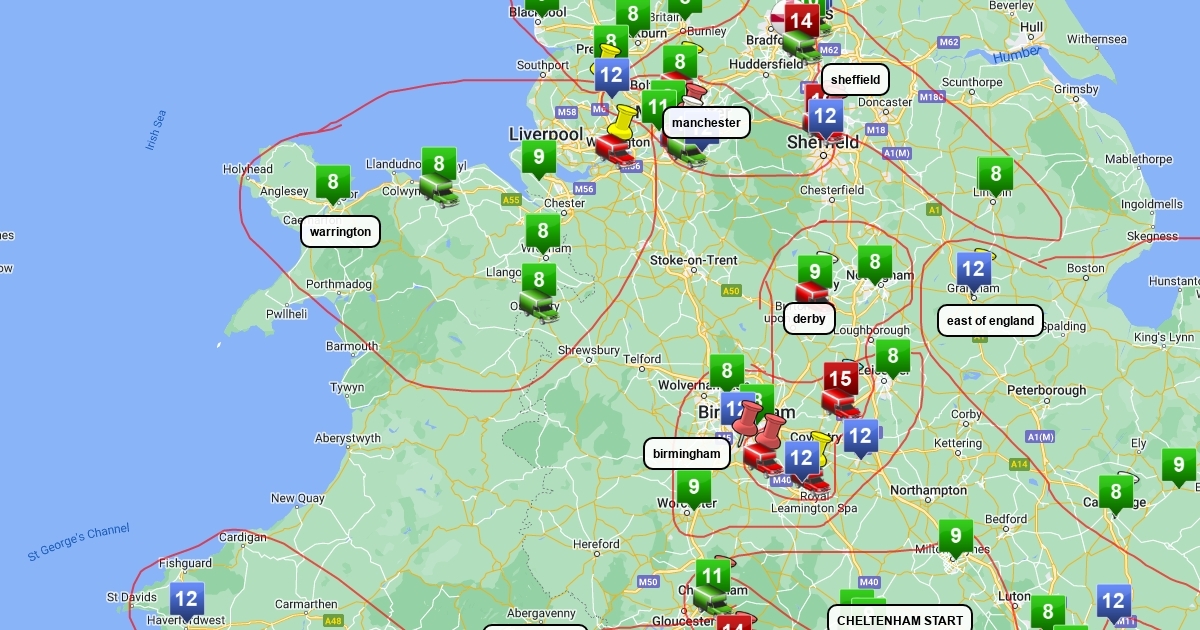Select the green 9 marker at Worcester
This screenshot has height=630, width=1200.
point(693,488)
